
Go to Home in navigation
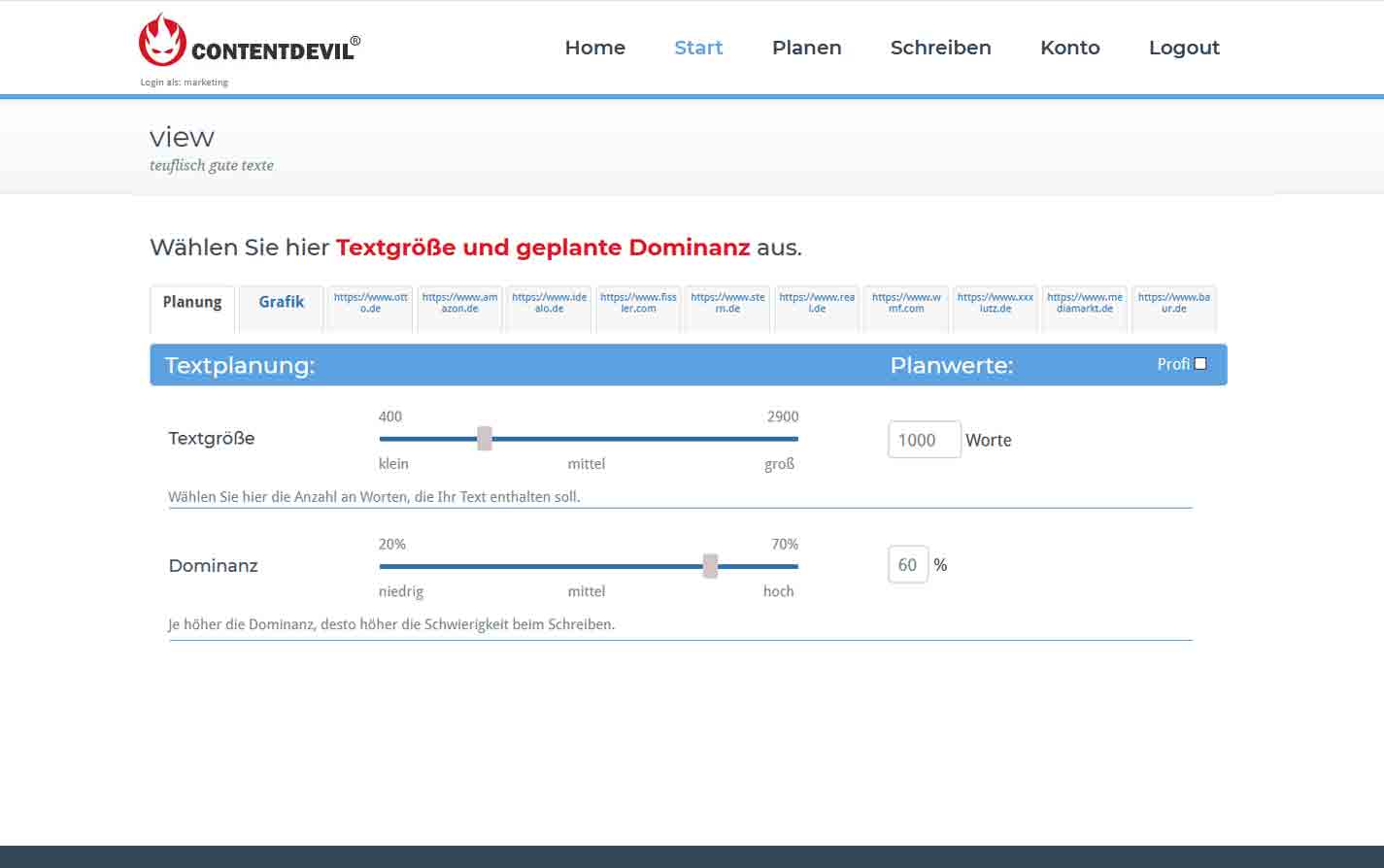tap(594, 48)
